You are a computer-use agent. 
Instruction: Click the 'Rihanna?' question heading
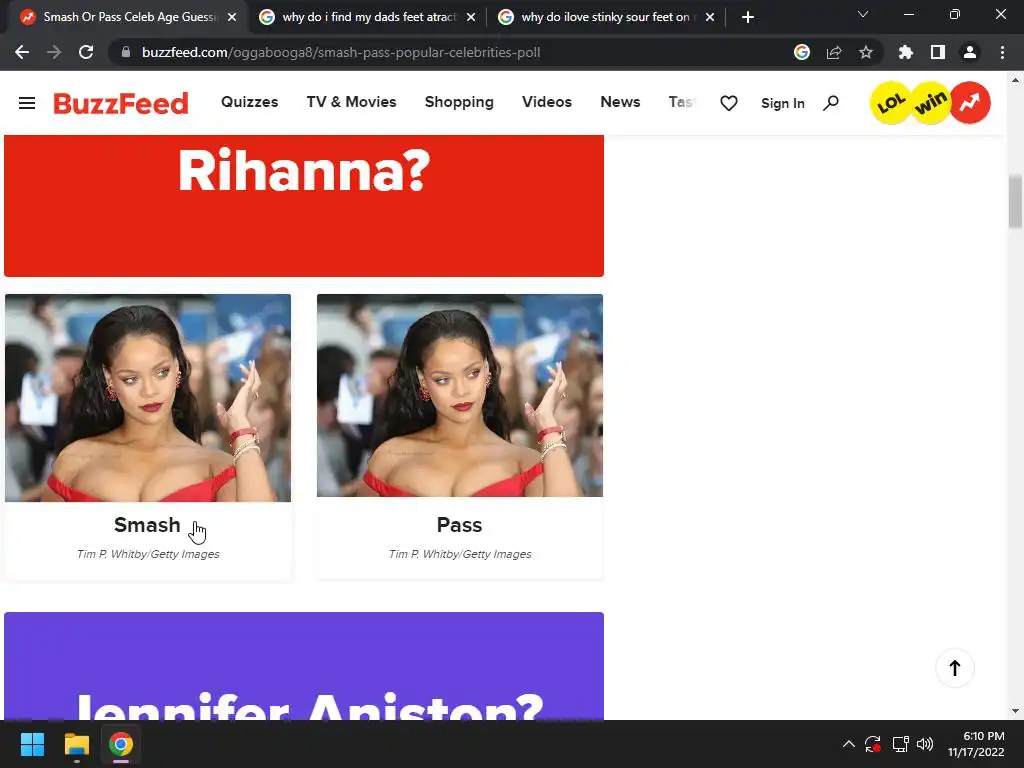(x=304, y=171)
